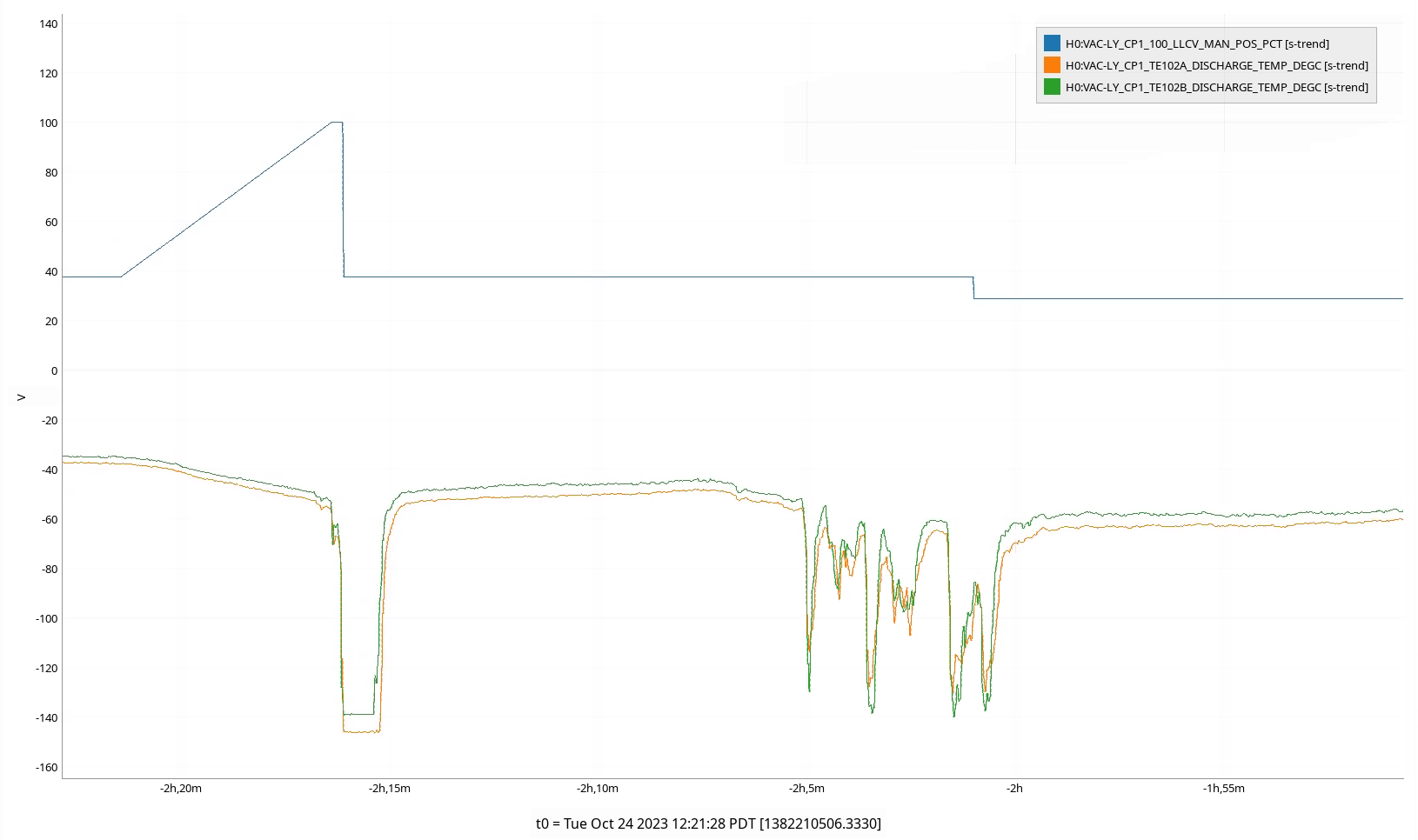The width and height of the screenshot is (1418, 840).
Task: Click blue swatch for LLCV_MAN_POS_PCT legend
Action: point(1052,43)
